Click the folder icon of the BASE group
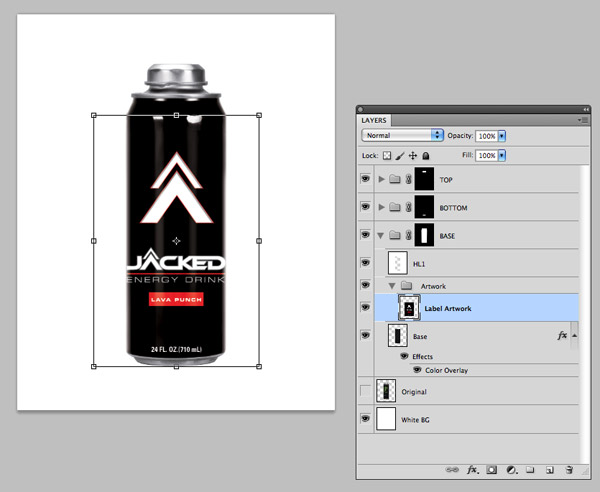 (x=395, y=235)
